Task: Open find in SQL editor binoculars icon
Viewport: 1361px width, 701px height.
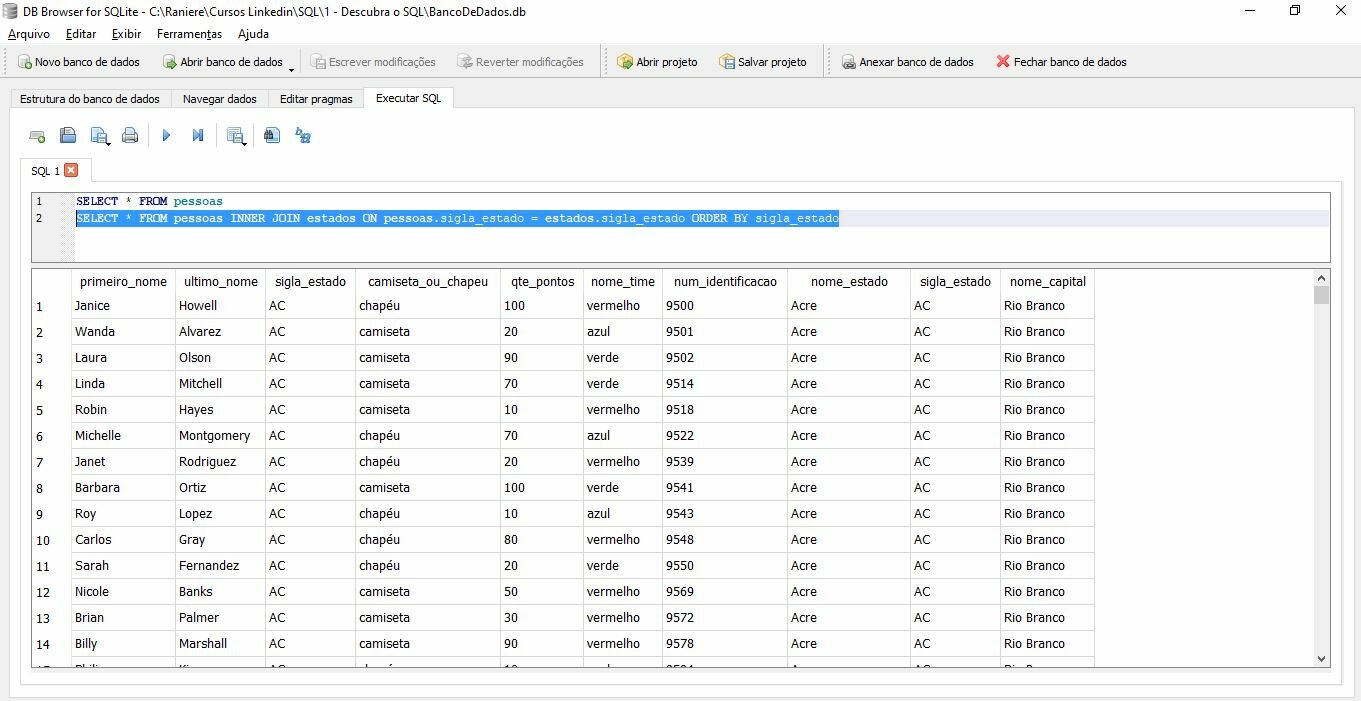Action: (x=272, y=136)
